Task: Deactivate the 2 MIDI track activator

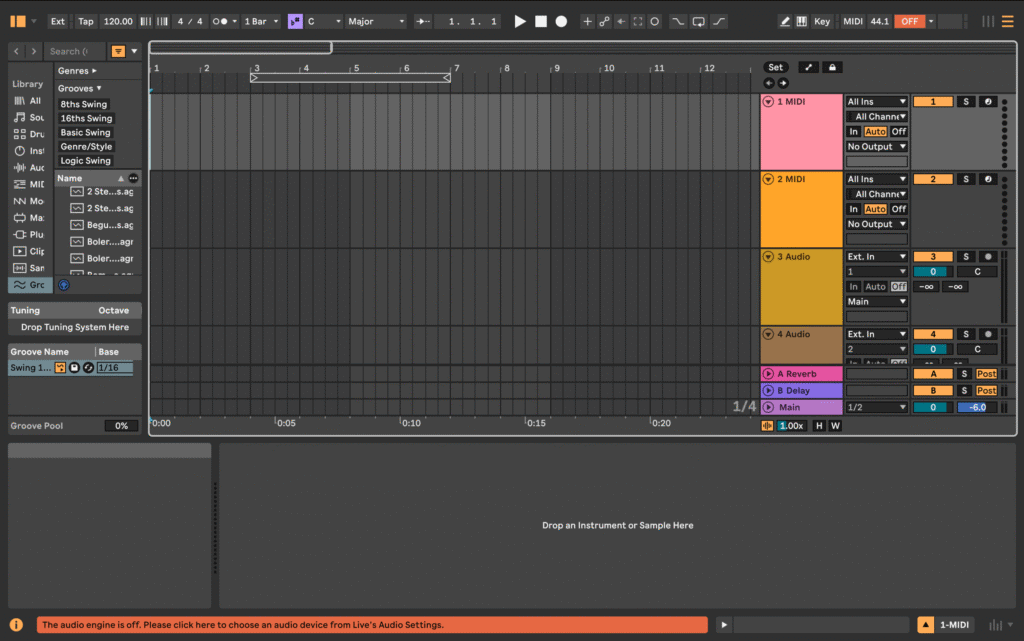Action: pyautogui.click(x=933, y=179)
